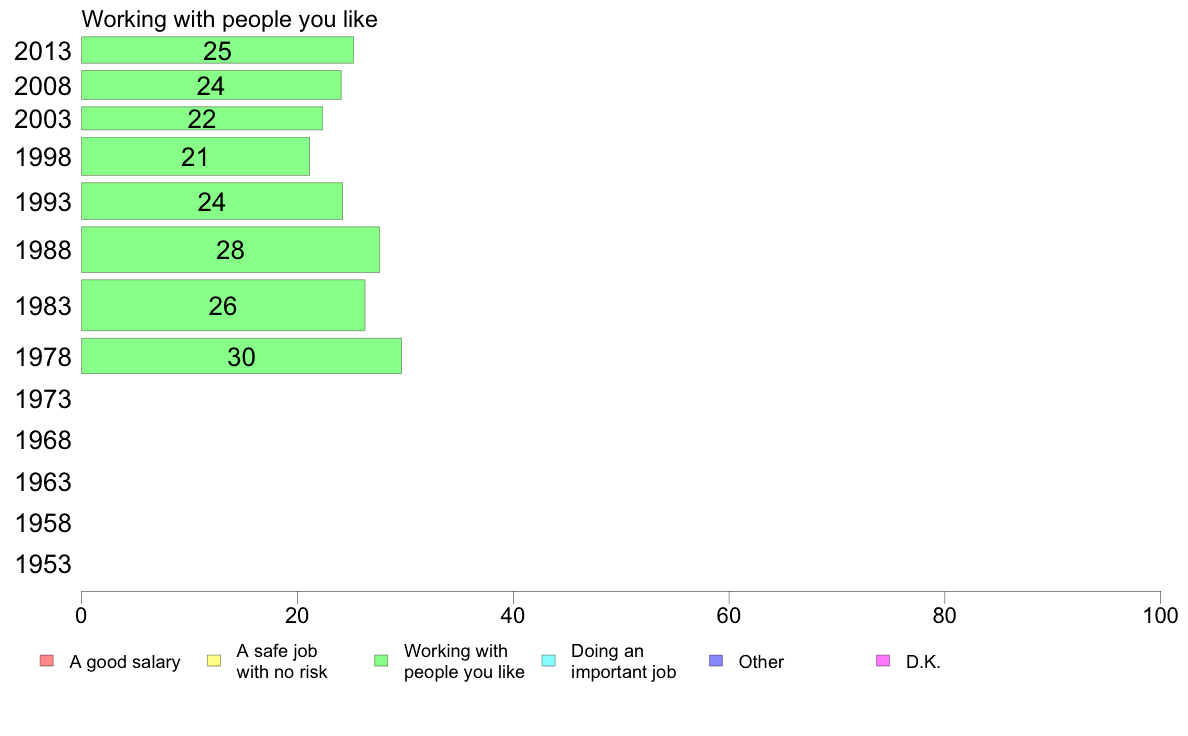Click the 1973 year label
This screenshot has height=736, width=1188.
pos(43,399)
